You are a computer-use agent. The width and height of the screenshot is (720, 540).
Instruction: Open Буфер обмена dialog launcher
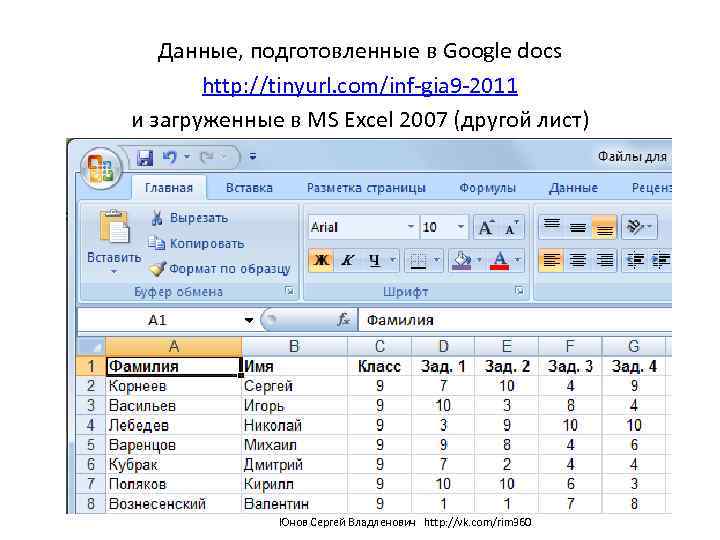[x=290, y=291]
